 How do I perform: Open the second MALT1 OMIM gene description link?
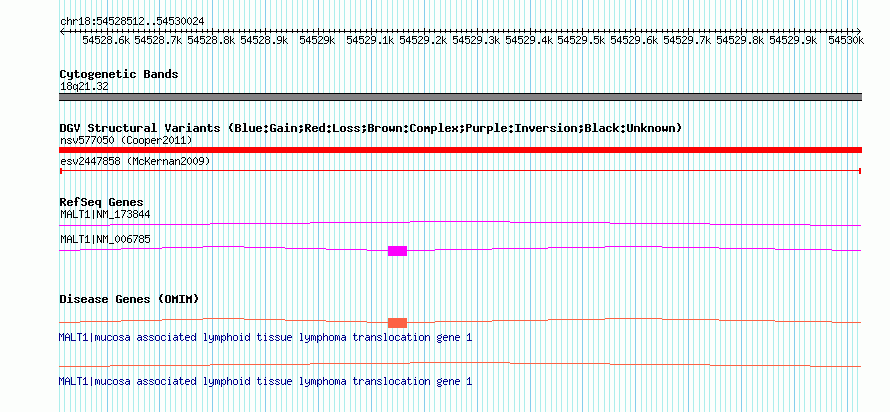pos(265,381)
